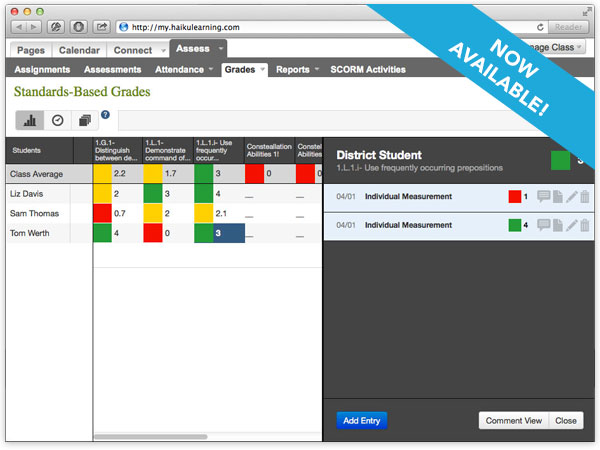
Task: Click the stacked pages view icon
Action: (84, 120)
